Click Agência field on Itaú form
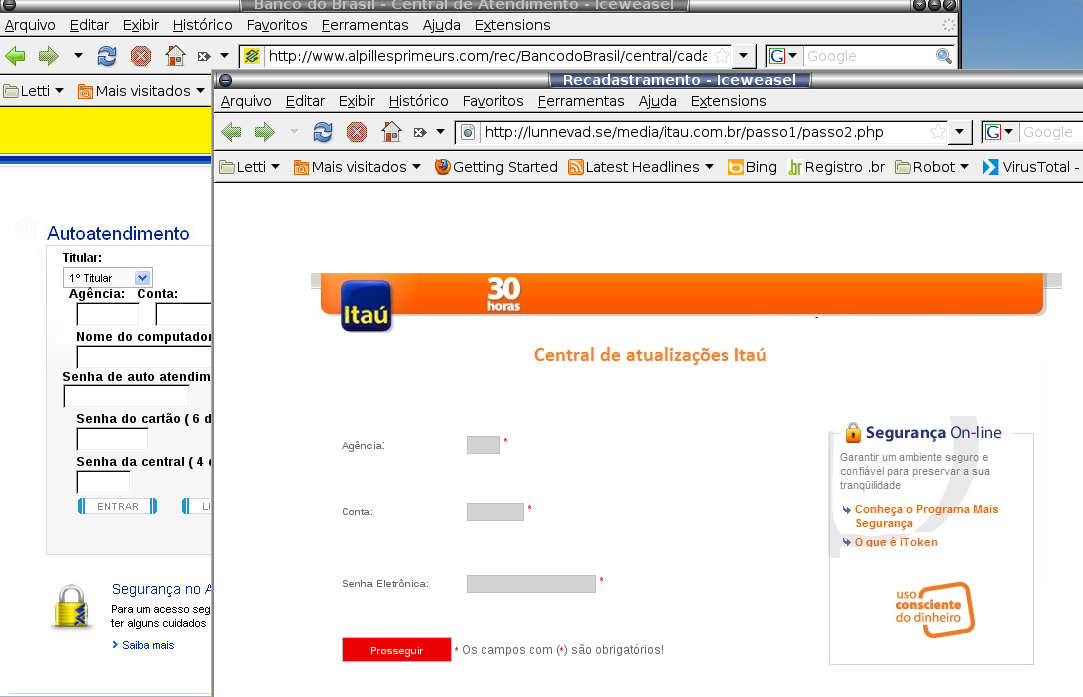Screen dimensions: 1083x697 (483, 445)
